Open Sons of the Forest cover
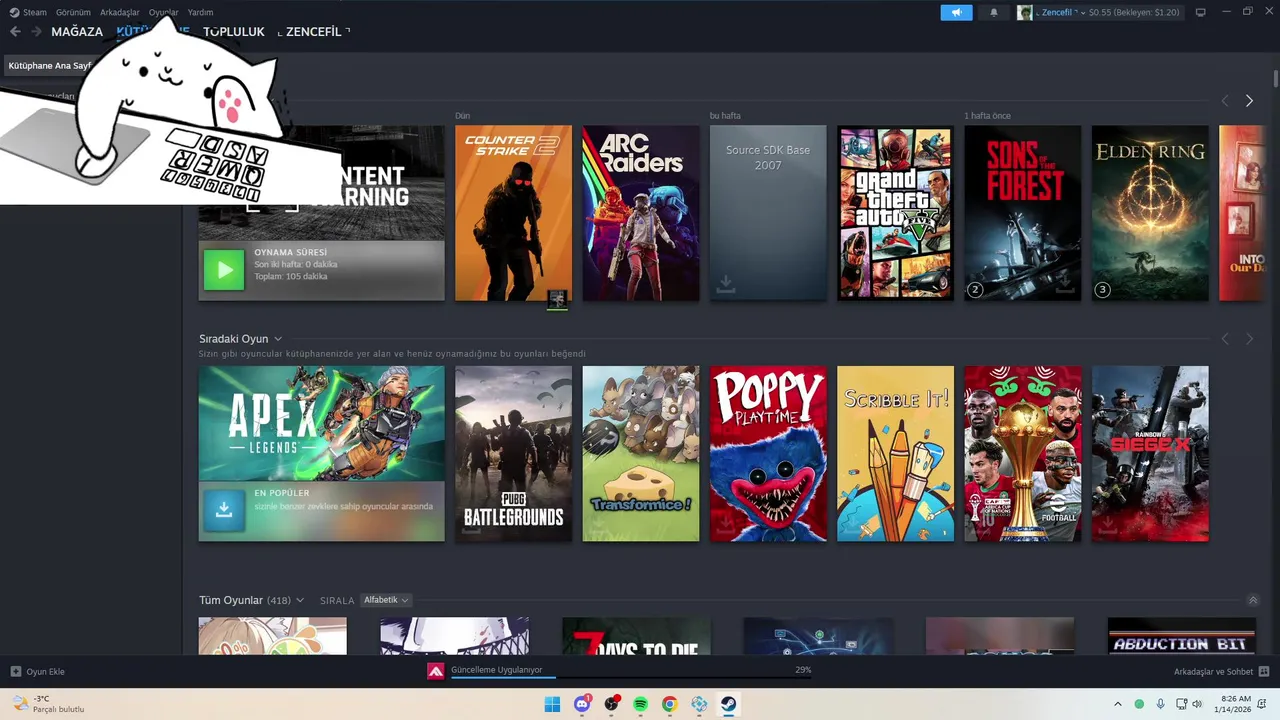 point(1023,213)
